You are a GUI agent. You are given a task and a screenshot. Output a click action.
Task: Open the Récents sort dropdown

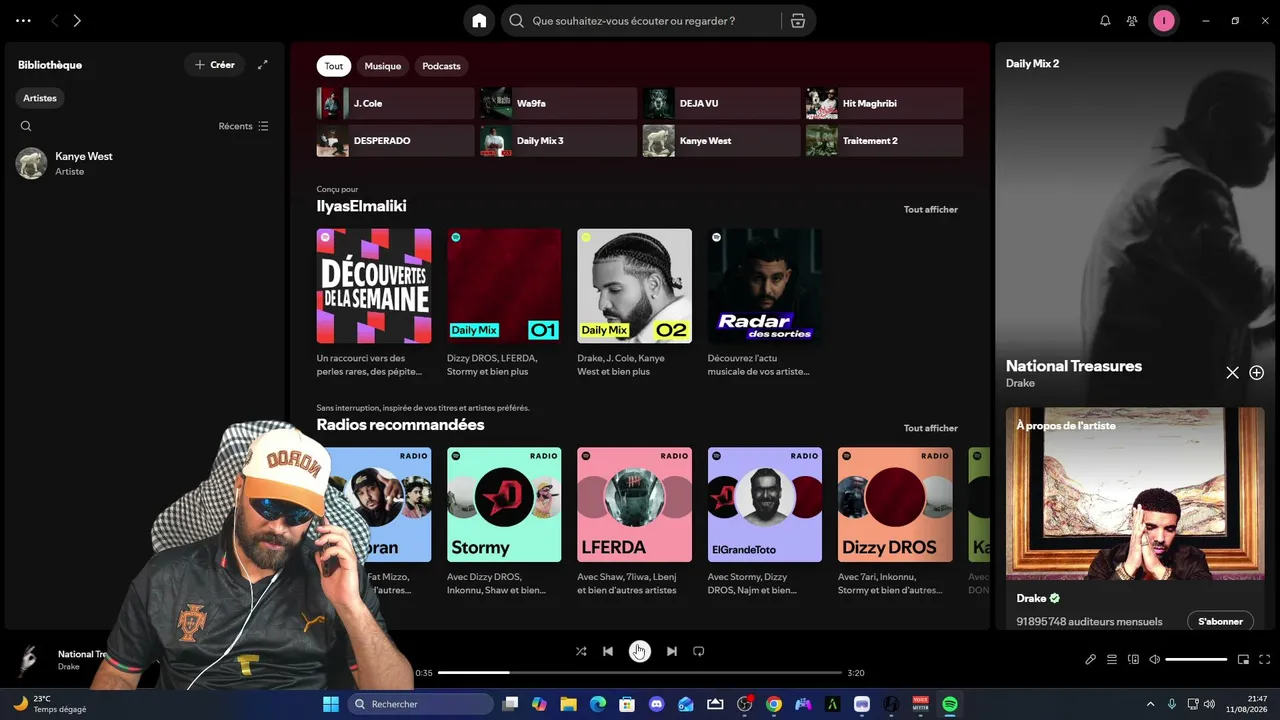coord(244,126)
